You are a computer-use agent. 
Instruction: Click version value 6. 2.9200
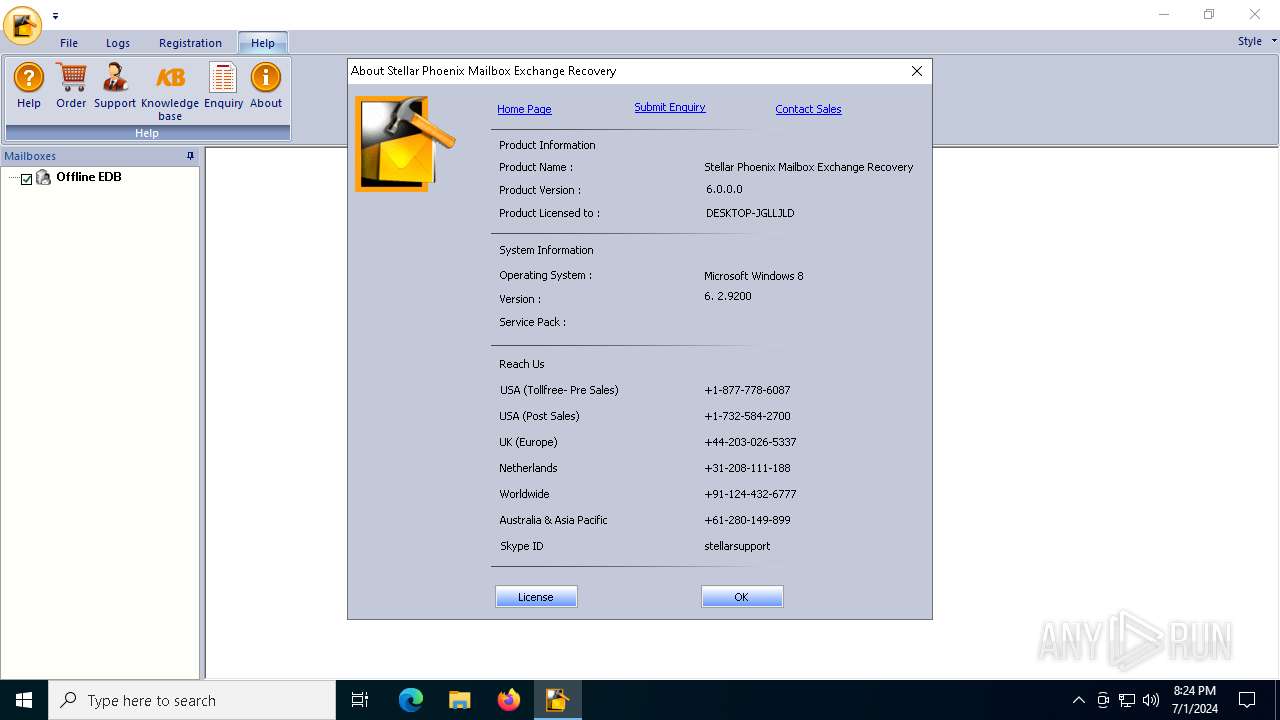click(x=728, y=296)
